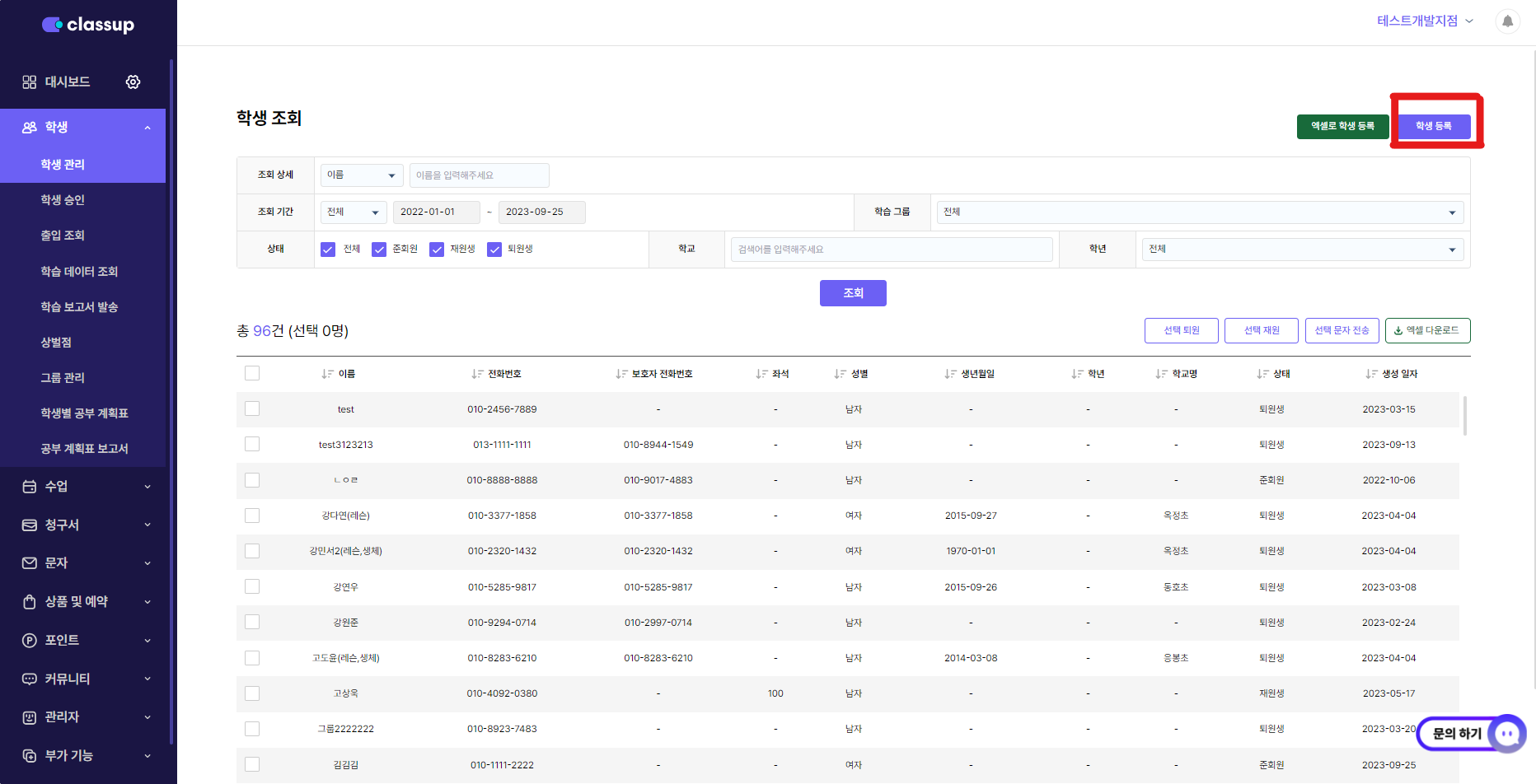The height and width of the screenshot is (784, 1536).
Task: Click the dashboard settings gear icon
Action: click(x=133, y=82)
